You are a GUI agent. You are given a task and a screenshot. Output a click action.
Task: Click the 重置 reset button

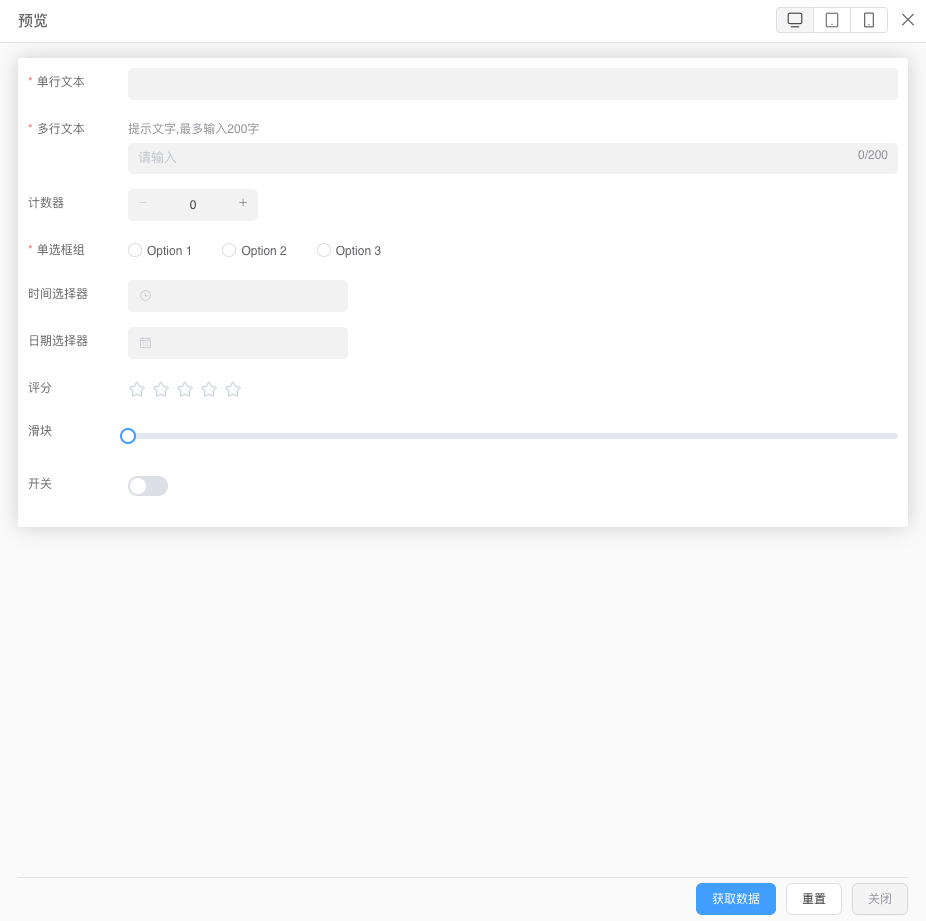814,899
